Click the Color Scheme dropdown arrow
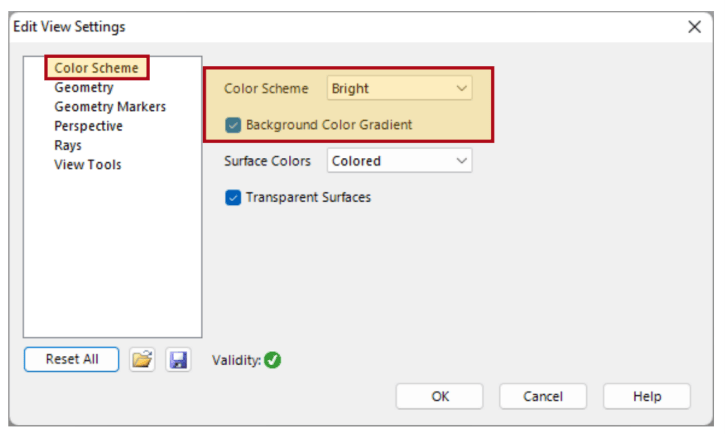The height and width of the screenshot is (434, 725). [461, 88]
